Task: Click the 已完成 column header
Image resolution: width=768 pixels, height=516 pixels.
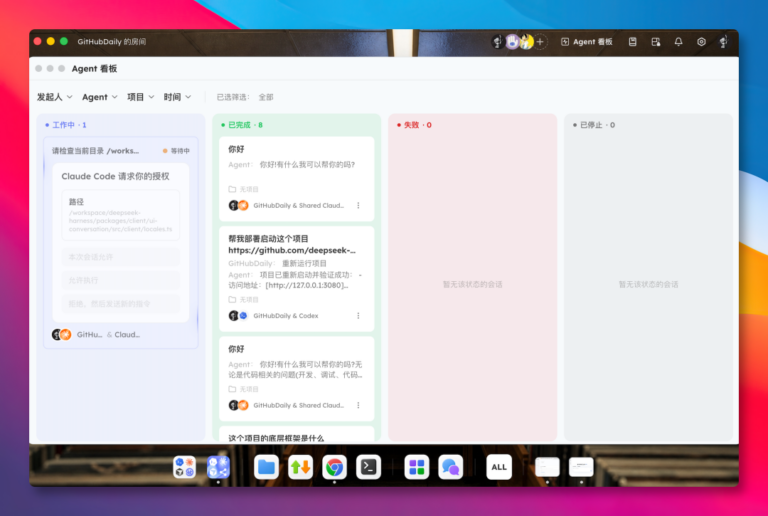Action: coord(242,125)
